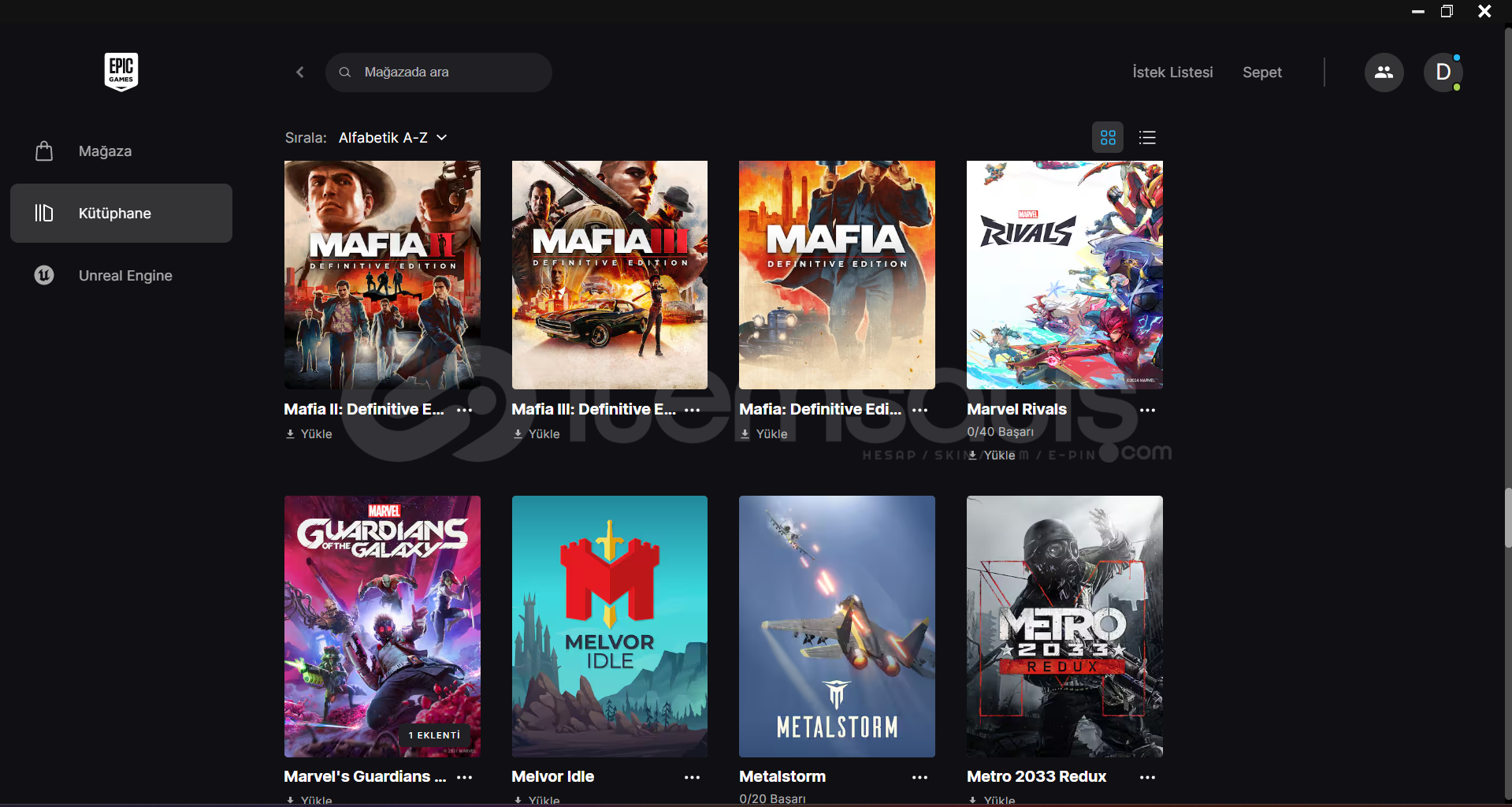The height and width of the screenshot is (807, 1512).
Task: Open more options for Melvor Idle
Action: 693,777
